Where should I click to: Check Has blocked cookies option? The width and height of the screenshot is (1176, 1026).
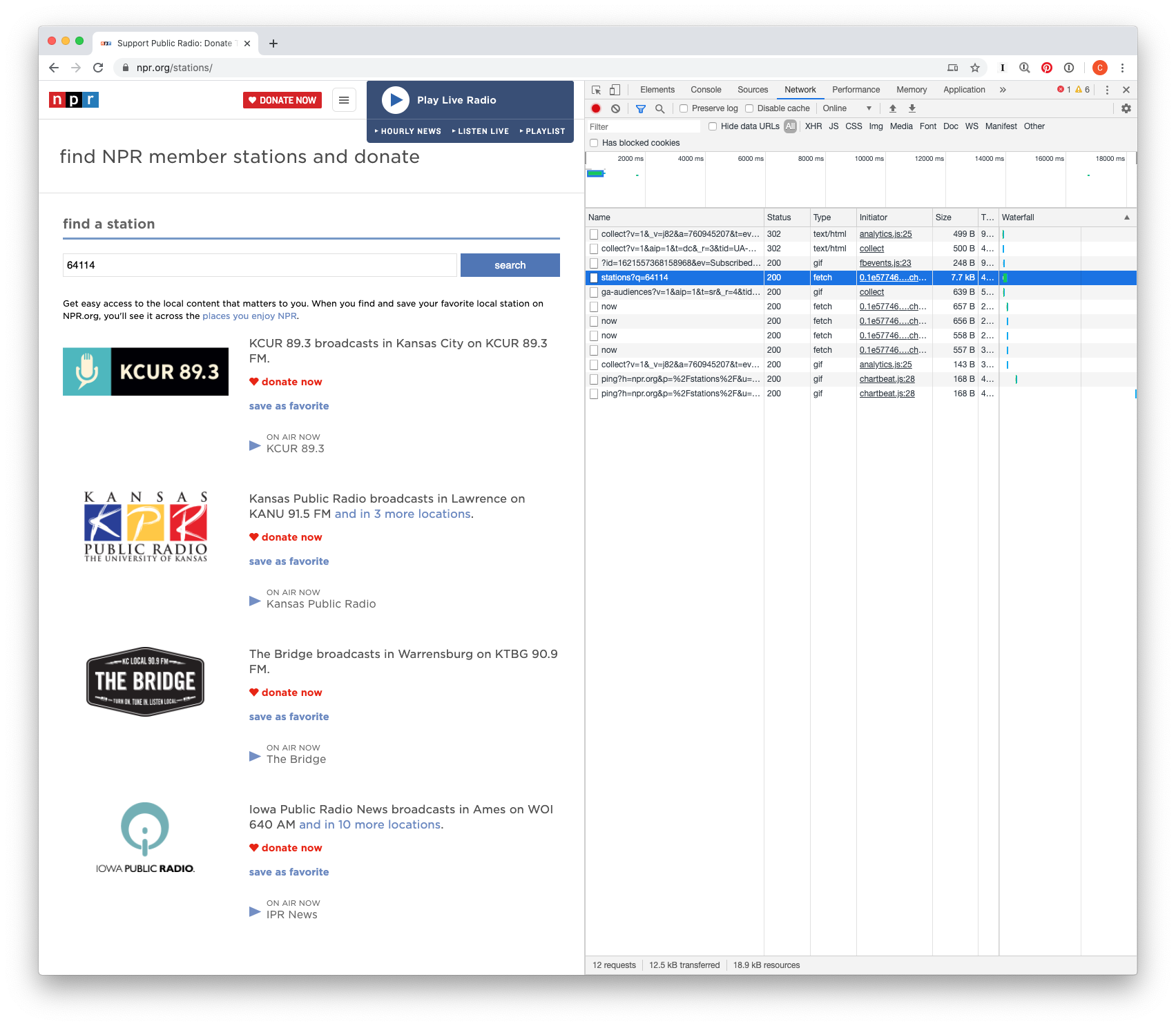pos(594,143)
